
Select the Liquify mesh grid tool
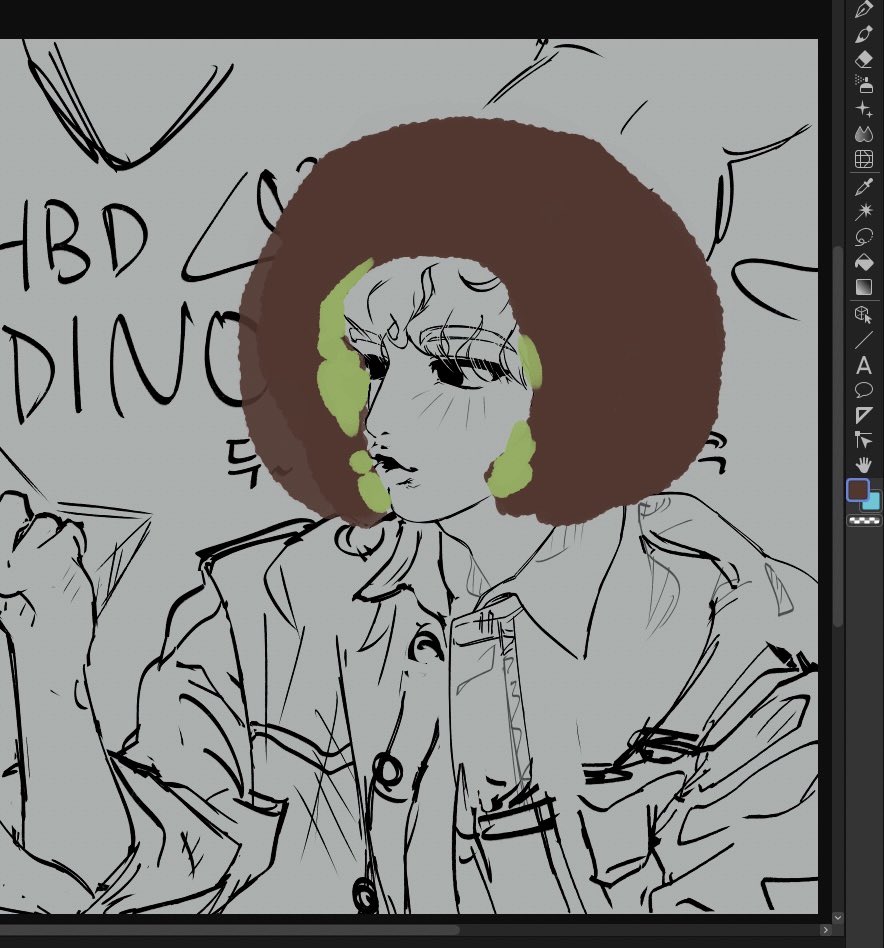click(x=864, y=159)
